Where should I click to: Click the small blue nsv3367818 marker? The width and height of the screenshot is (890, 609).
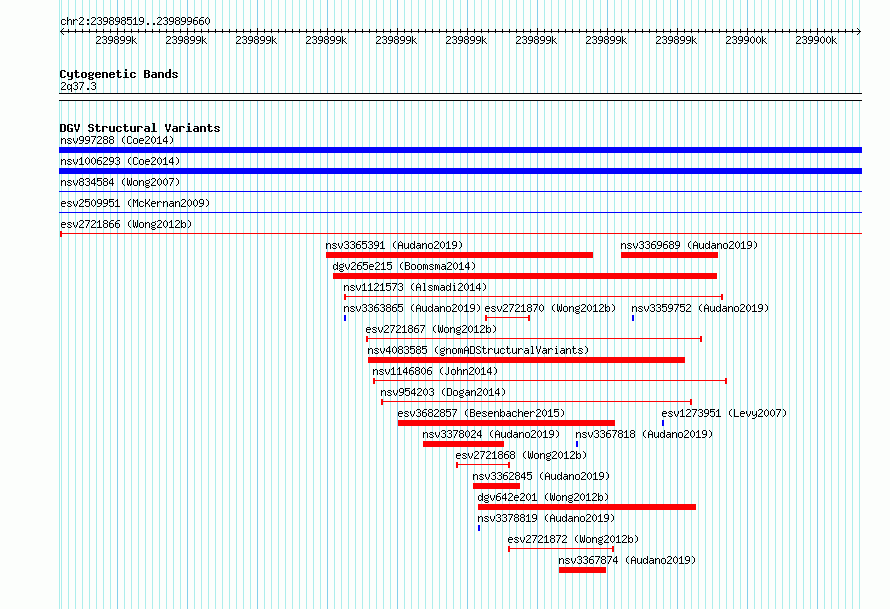click(577, 444)
